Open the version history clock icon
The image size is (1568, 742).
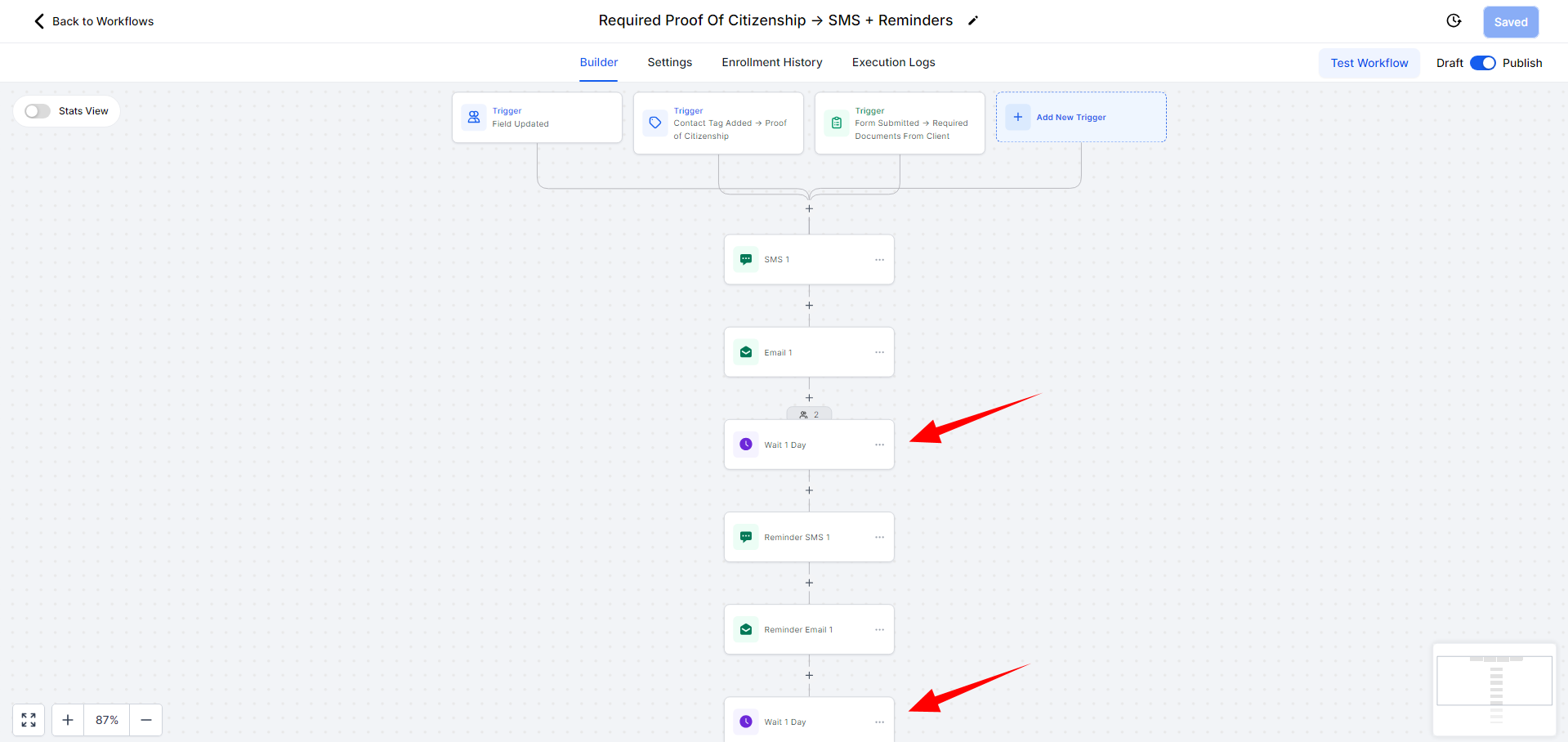[1454, 21]
